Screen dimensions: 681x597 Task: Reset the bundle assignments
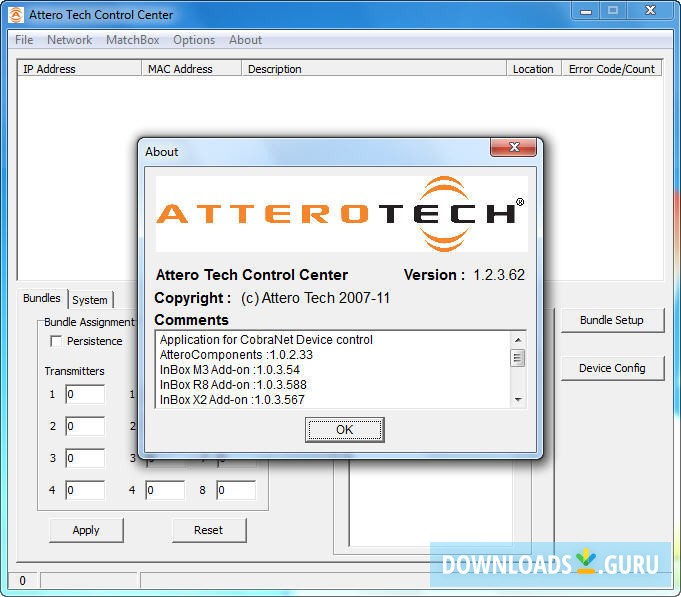[x=208, y=530]
